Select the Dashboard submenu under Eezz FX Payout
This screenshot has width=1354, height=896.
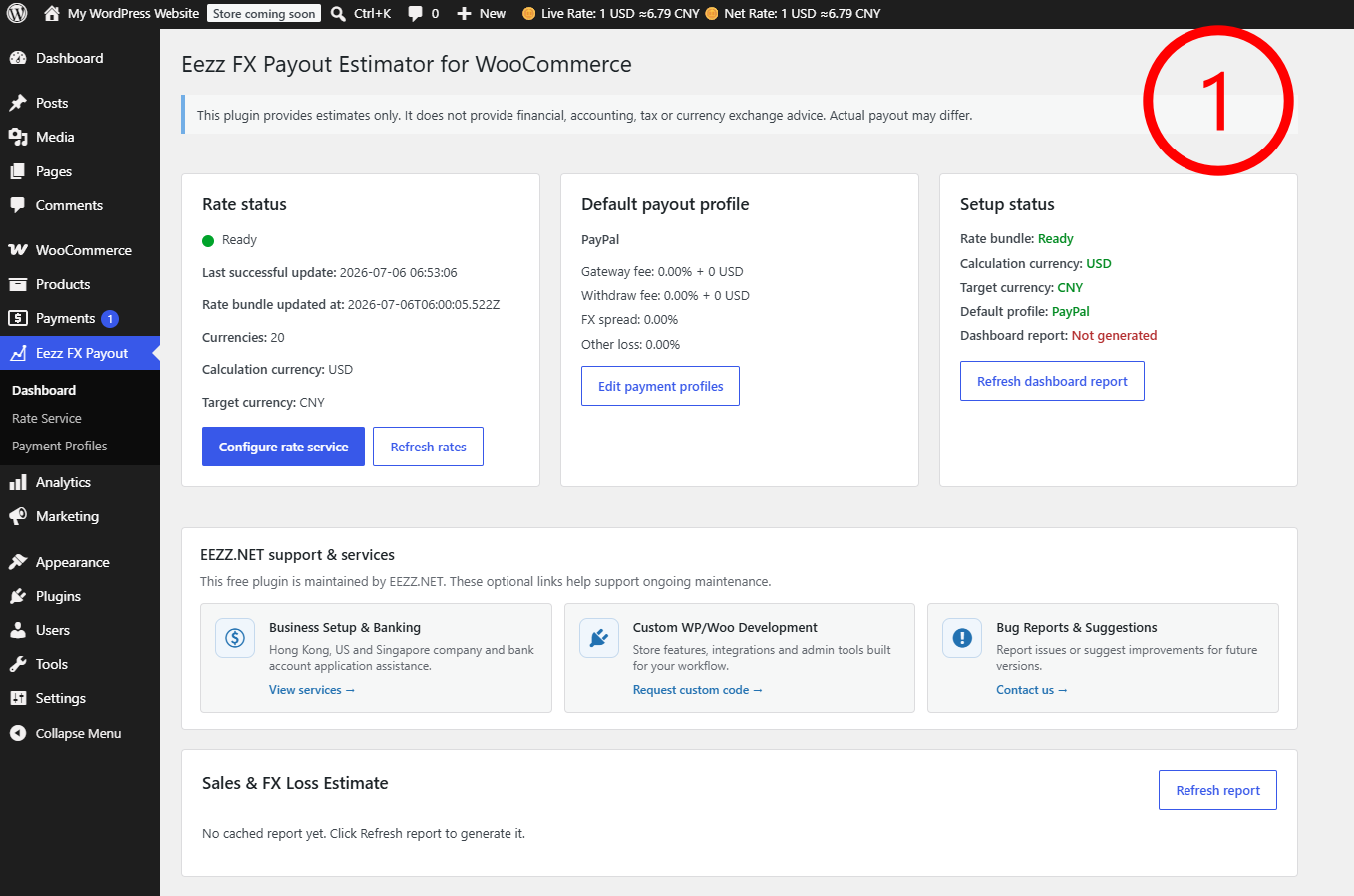point(44,390)
